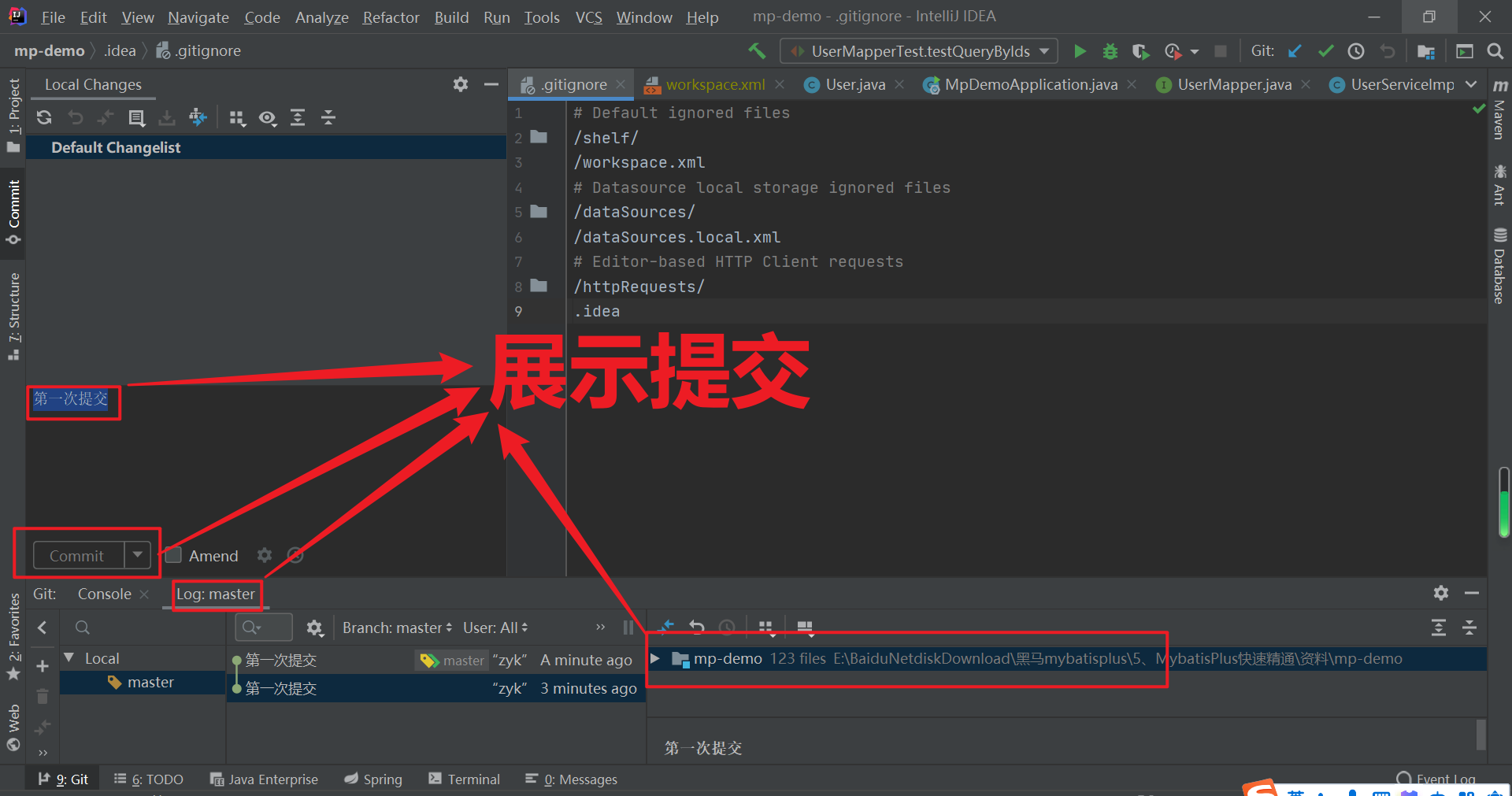Enable the Amend checkbox

[173, 555]
